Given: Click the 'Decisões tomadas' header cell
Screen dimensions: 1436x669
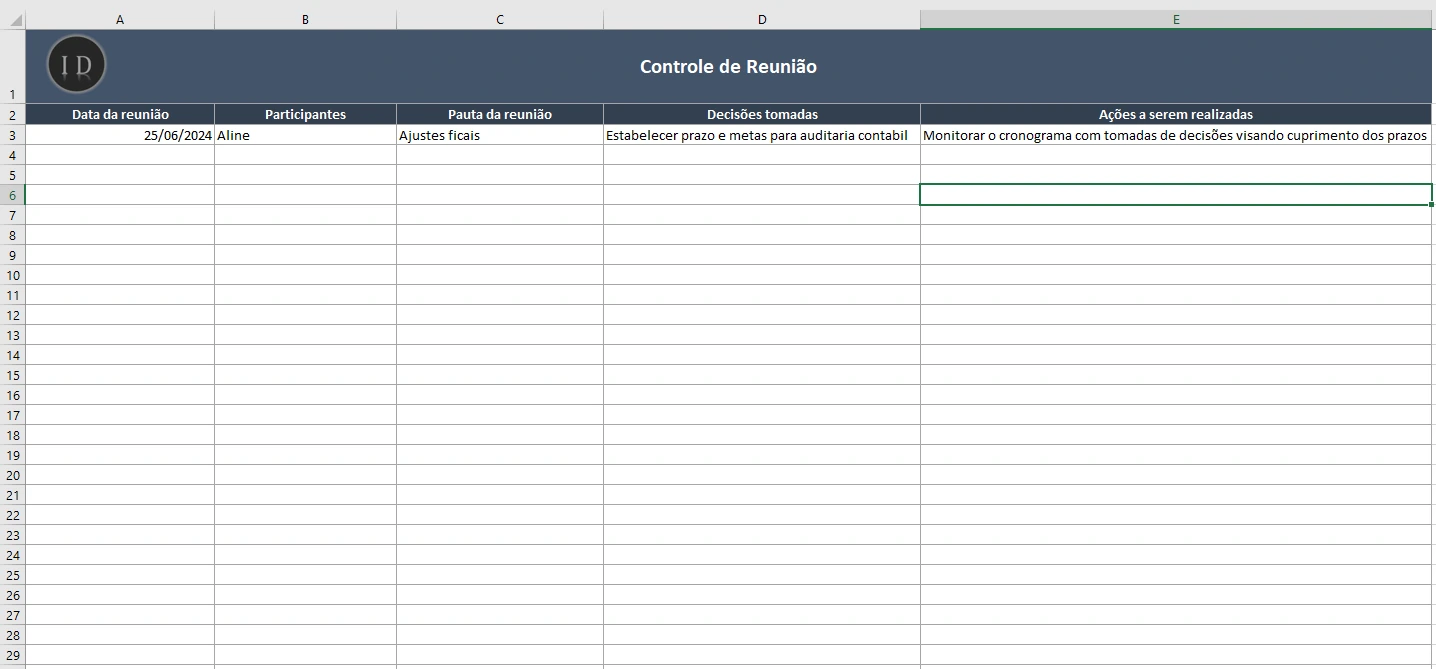Looking at the screenshot, I should (x=761, y=114).
